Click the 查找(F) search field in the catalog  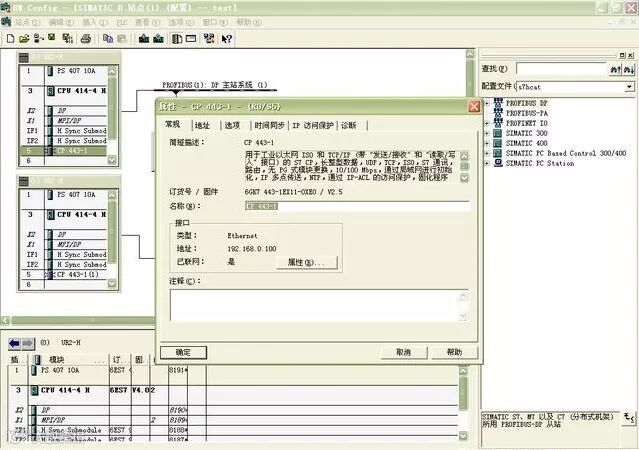[562, 69]
